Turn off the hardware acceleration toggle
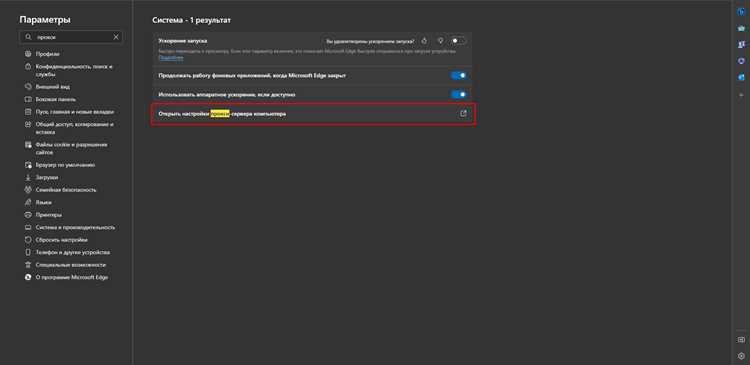 458,95
